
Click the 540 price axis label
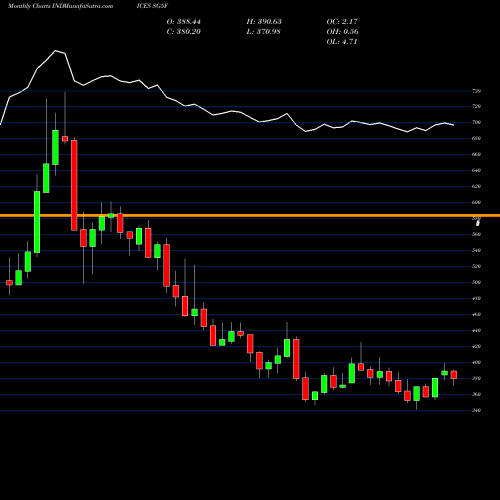(x=477, y=250)
